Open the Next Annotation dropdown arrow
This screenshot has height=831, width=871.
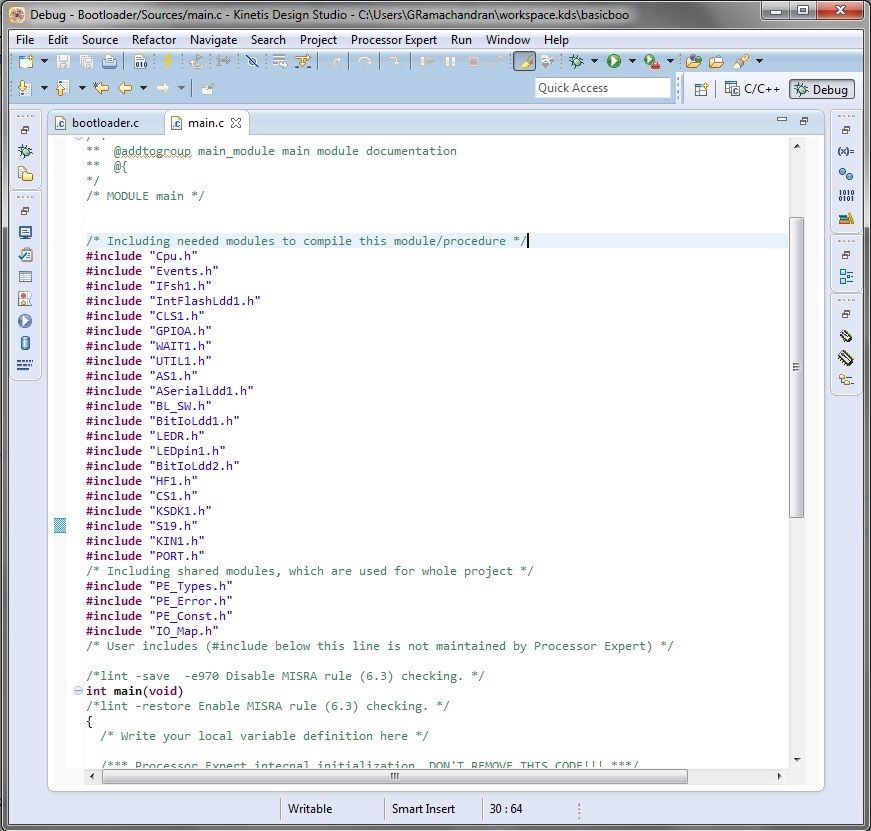coord(44,88)
